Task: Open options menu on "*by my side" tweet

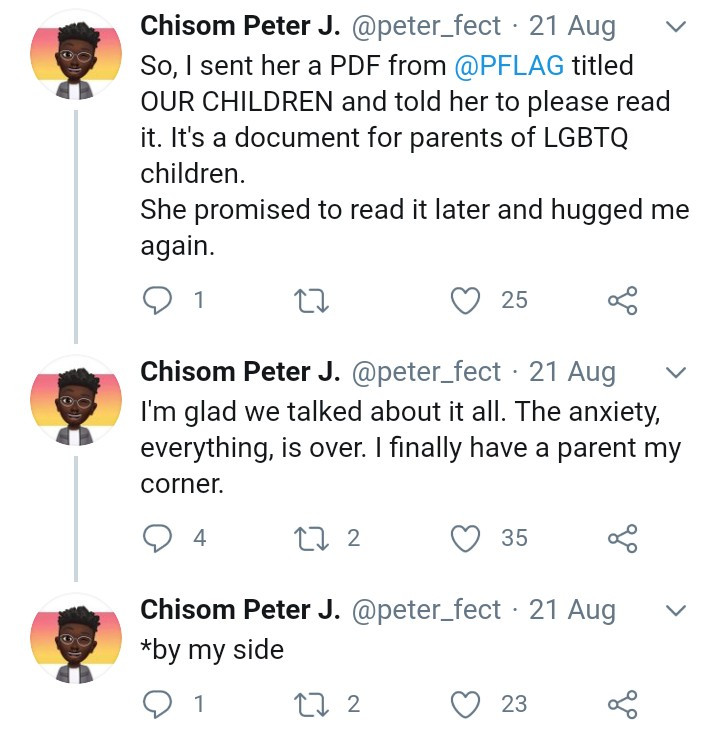Action: pos(675,610)
